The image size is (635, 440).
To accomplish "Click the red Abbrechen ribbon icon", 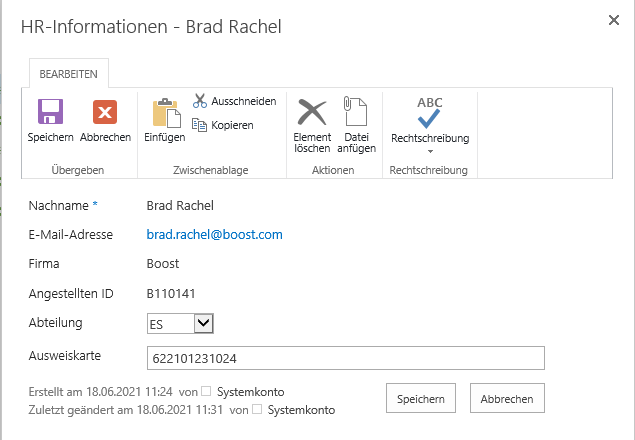I will [x=105, y=112].
